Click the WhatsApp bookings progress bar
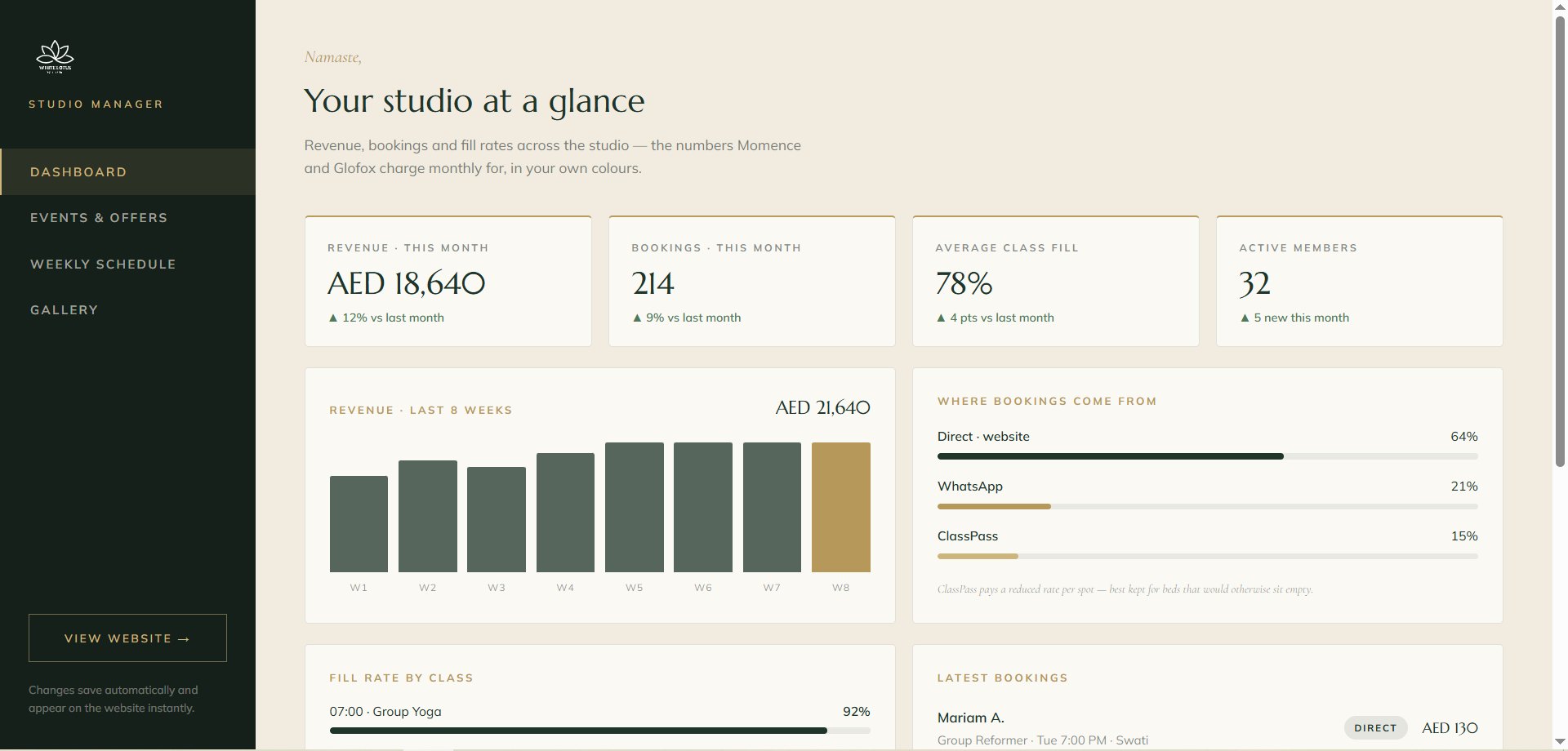Image resolution: width=1568 pixels, height=751 pixels. [x=1208, y=506]
